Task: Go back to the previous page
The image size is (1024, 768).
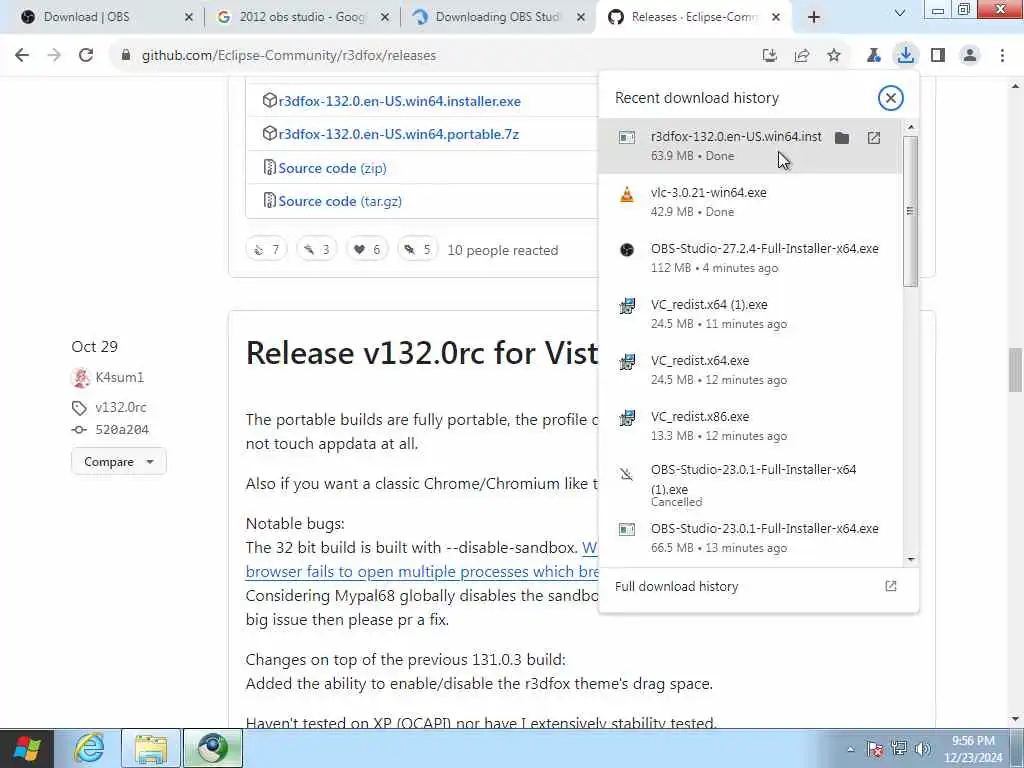Action: pyautogui.click(x=22, y=56)
